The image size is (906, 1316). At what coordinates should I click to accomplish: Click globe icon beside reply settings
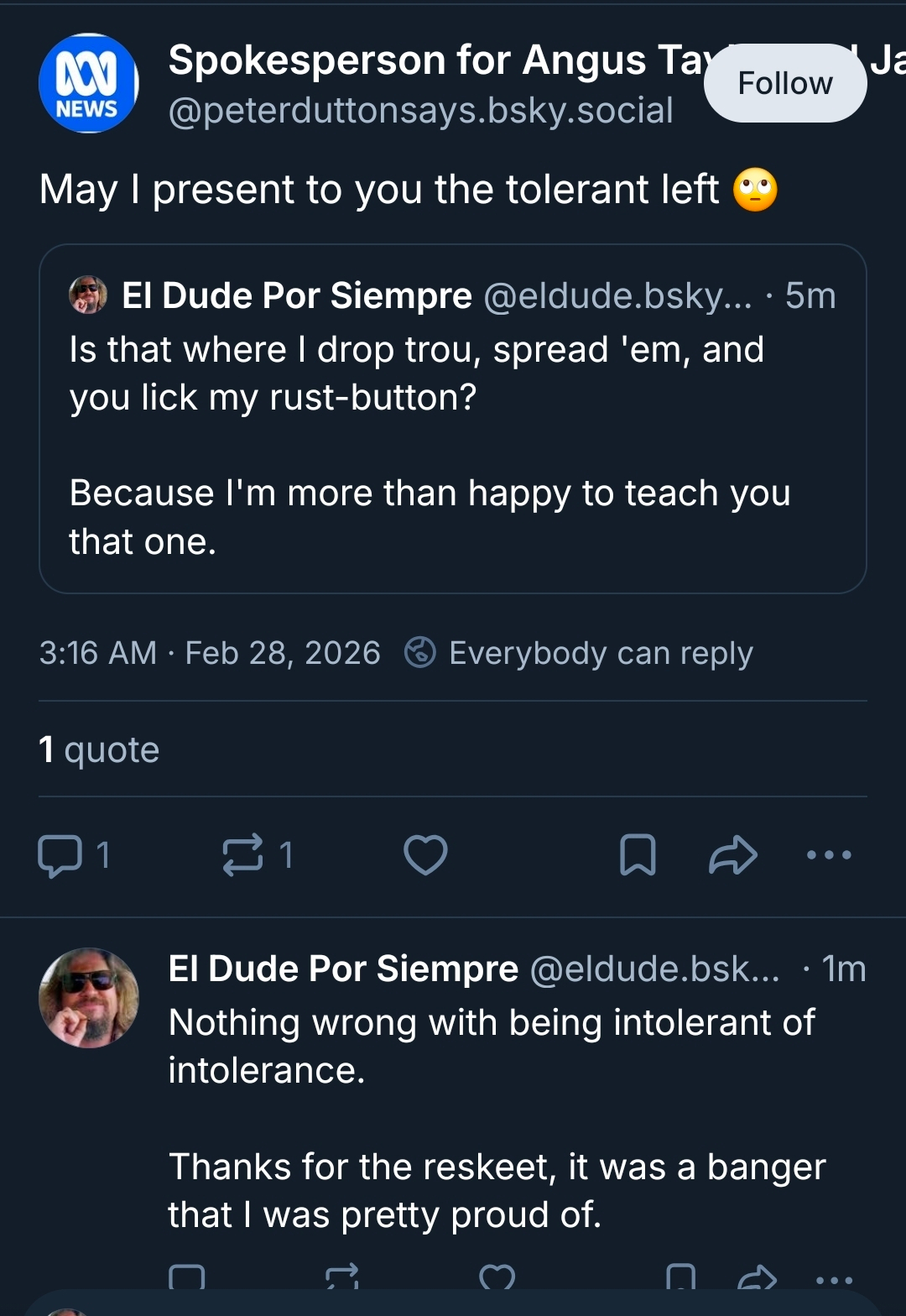[420, 652]
